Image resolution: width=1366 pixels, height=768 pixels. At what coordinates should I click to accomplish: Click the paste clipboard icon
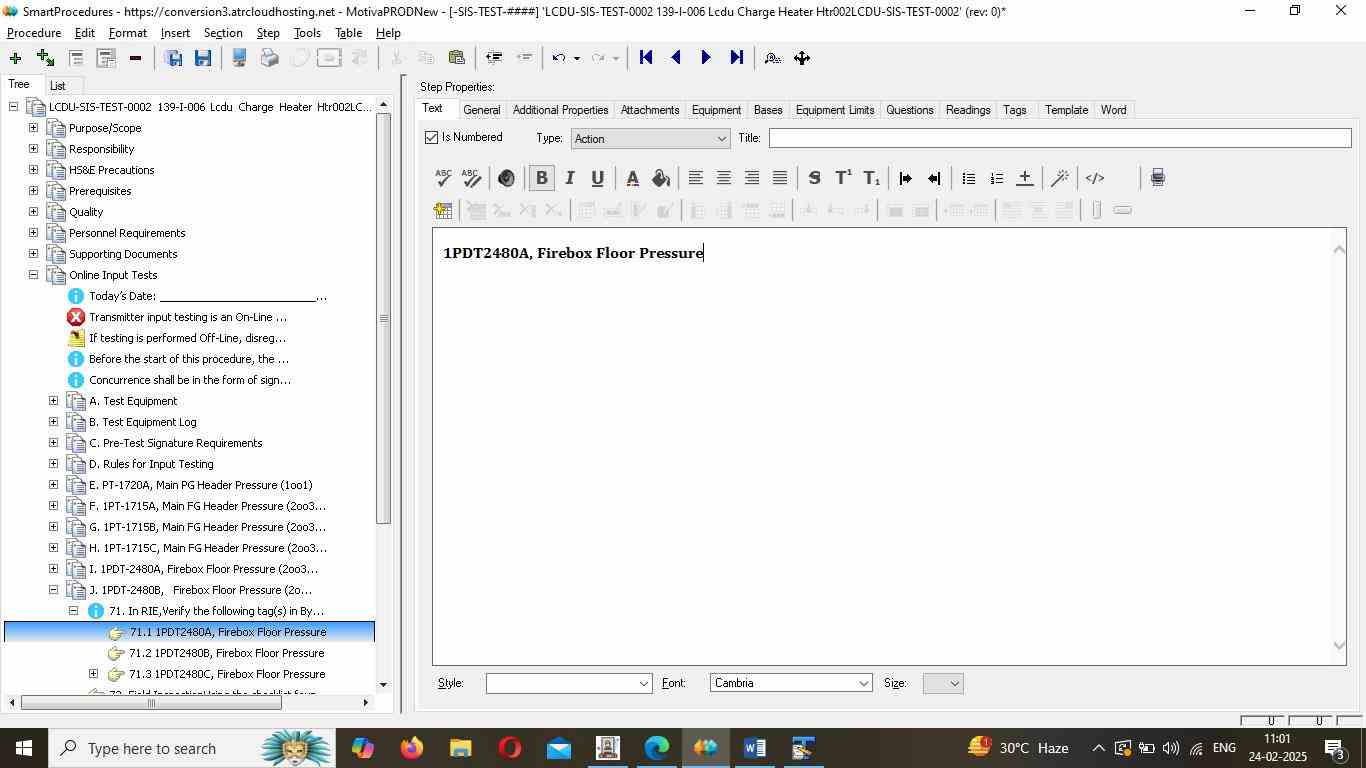point(456,58)
